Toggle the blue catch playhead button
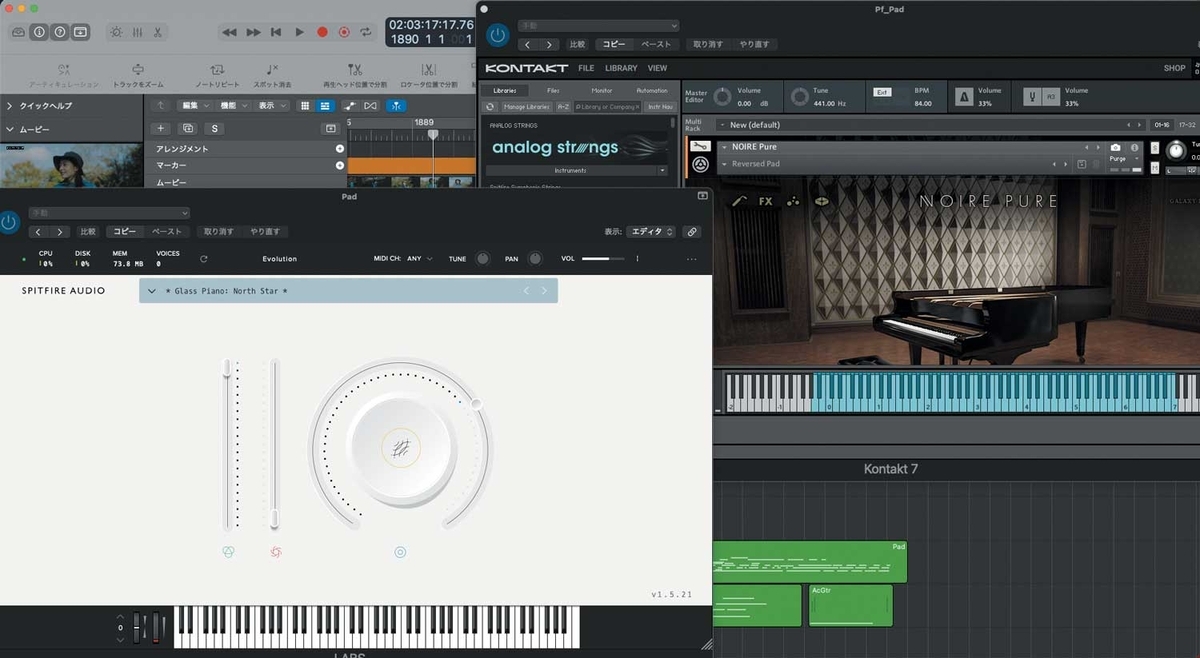This screenshot has width=1200, height=658. pos(397,105)
